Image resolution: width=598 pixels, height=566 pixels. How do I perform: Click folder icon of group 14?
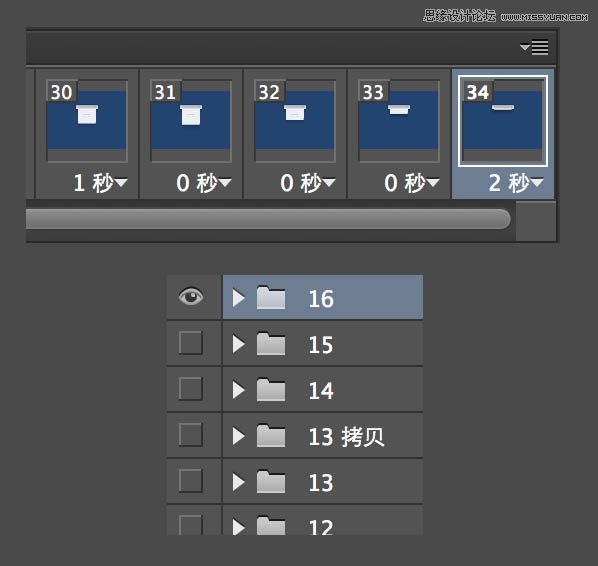[271, 389]
